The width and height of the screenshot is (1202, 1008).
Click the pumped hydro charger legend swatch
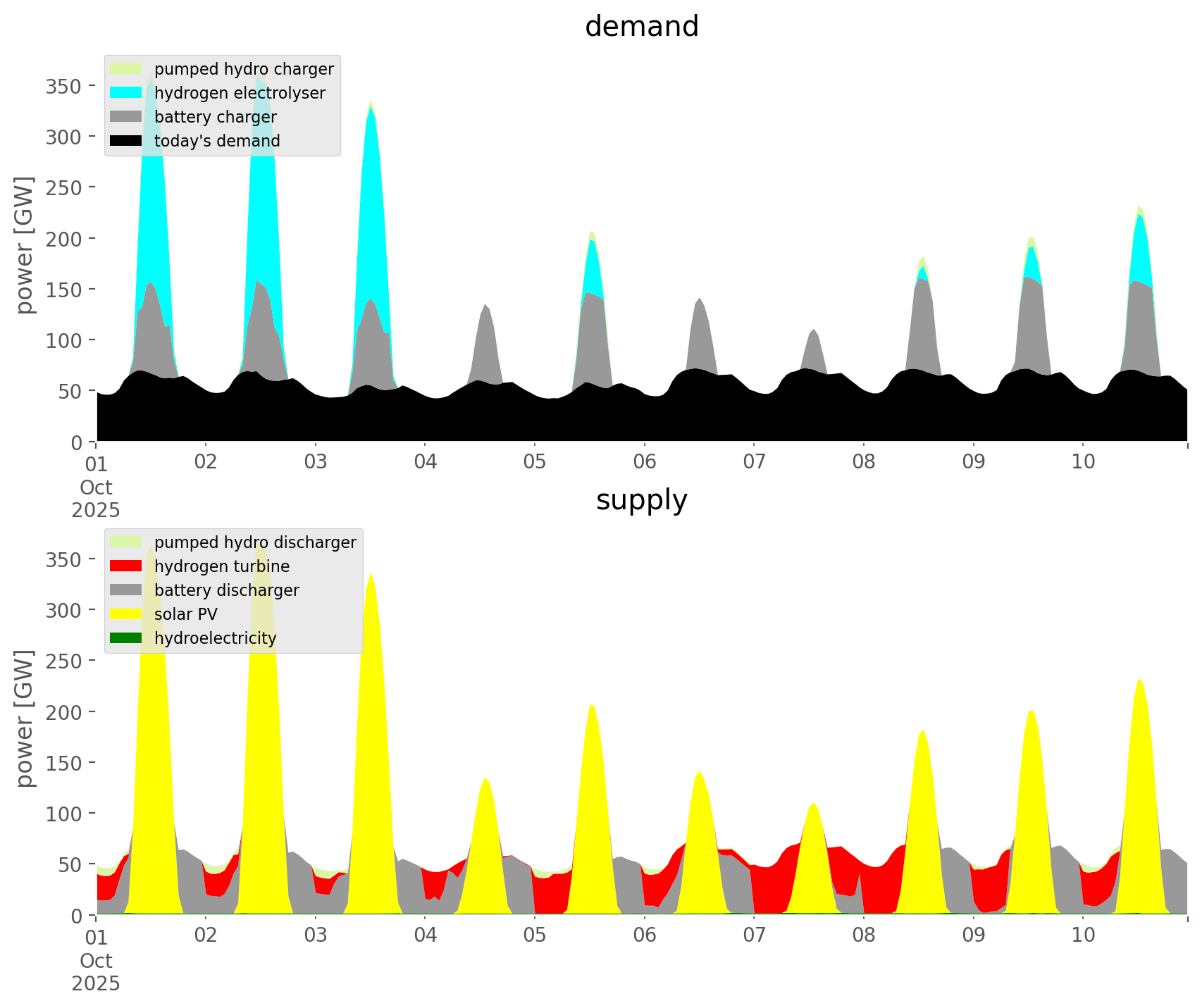[126, 69]
